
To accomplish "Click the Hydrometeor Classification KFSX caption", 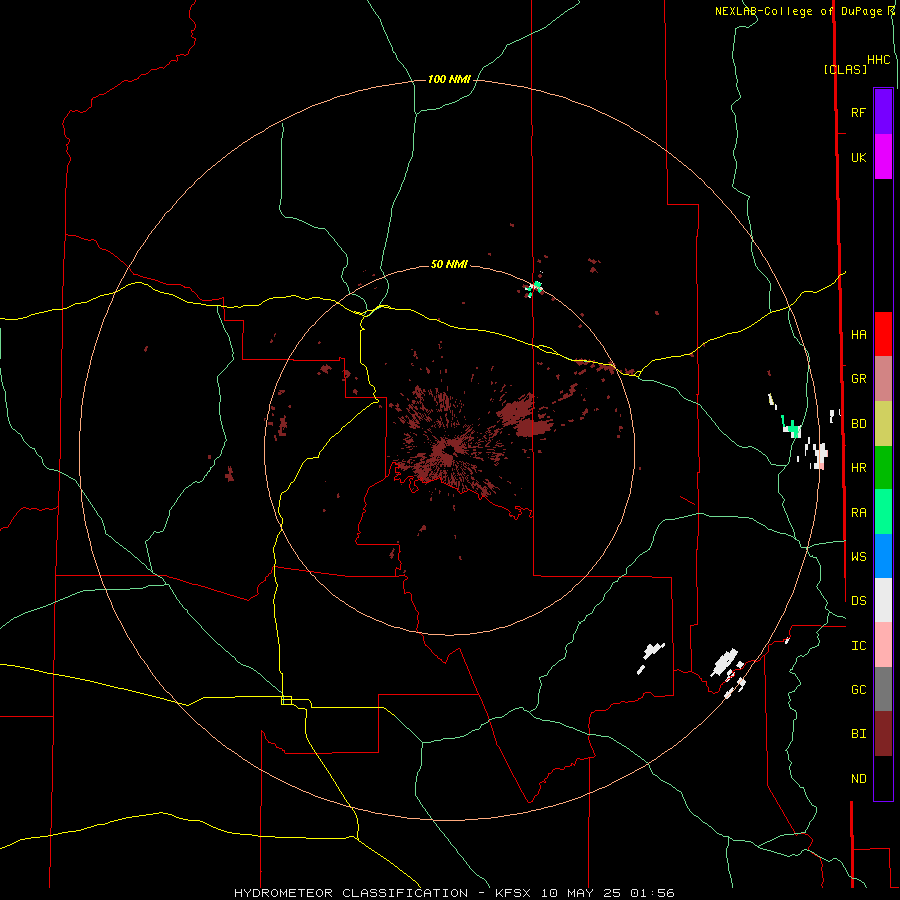I will point(454,893).
